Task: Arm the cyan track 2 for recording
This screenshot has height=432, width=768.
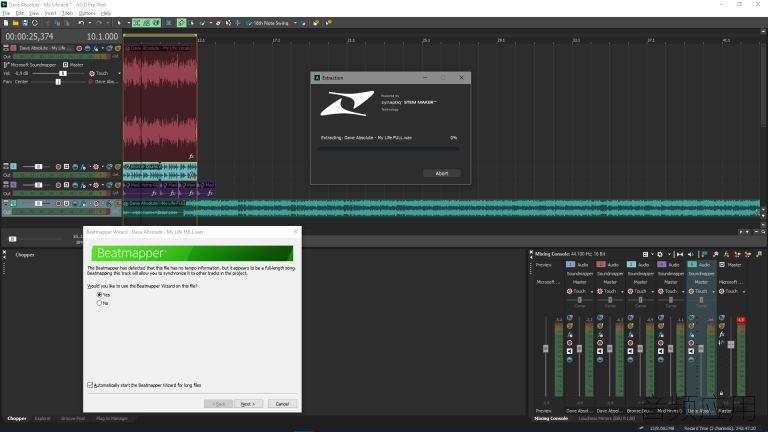Action: [58, 167]
